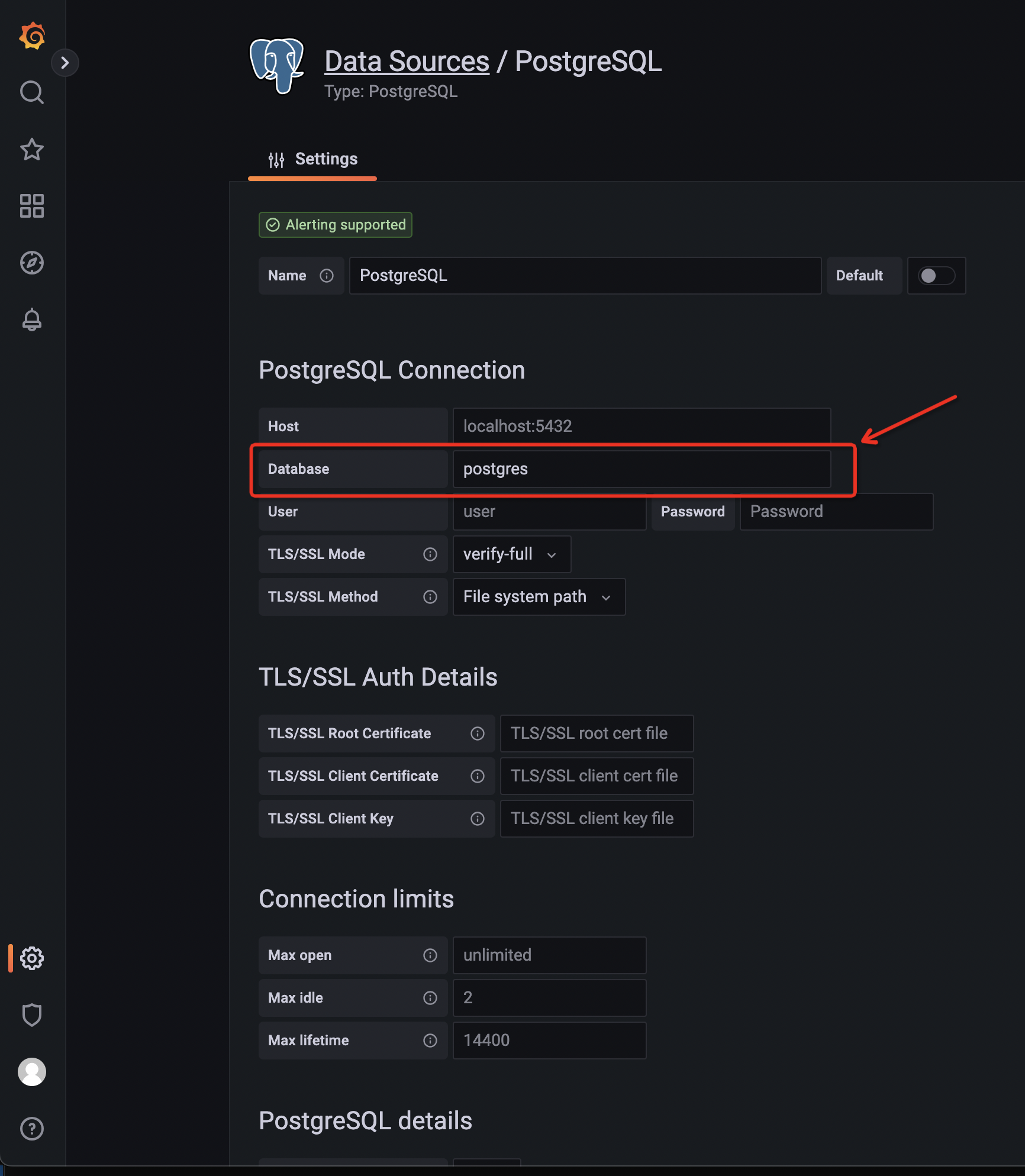Show info for TLS/SSL Method
This screenshot has width=1025, height=1176.
(430, 597)
